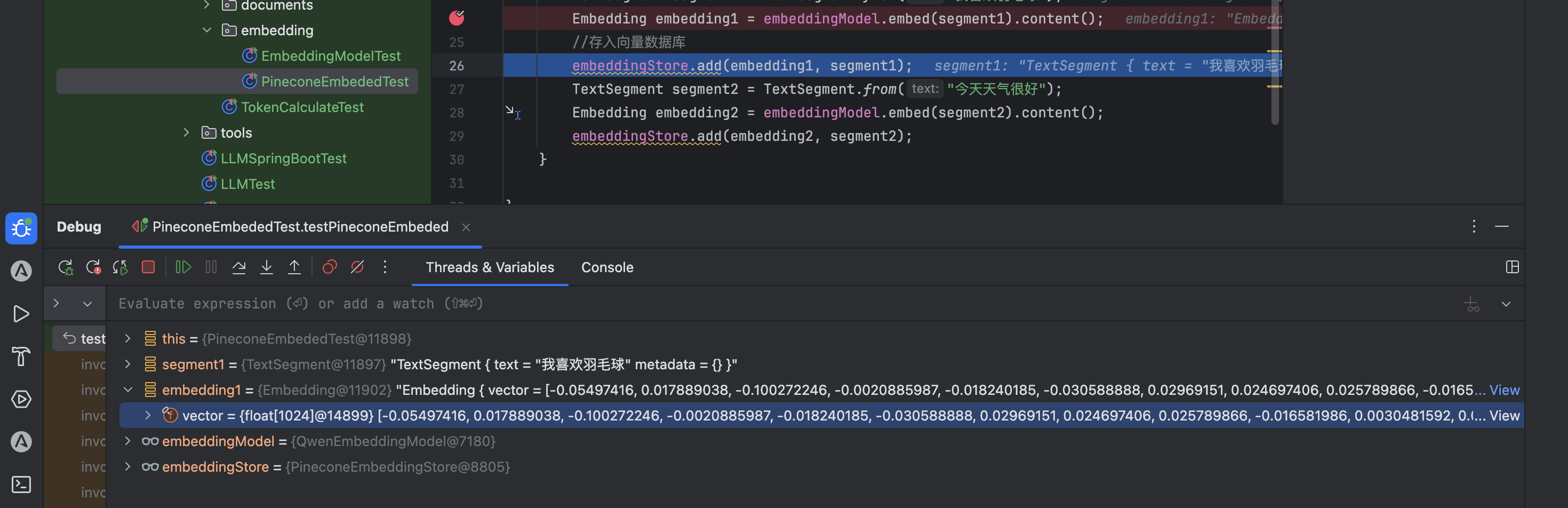Click View link on vector row

tap(1504, 415)
